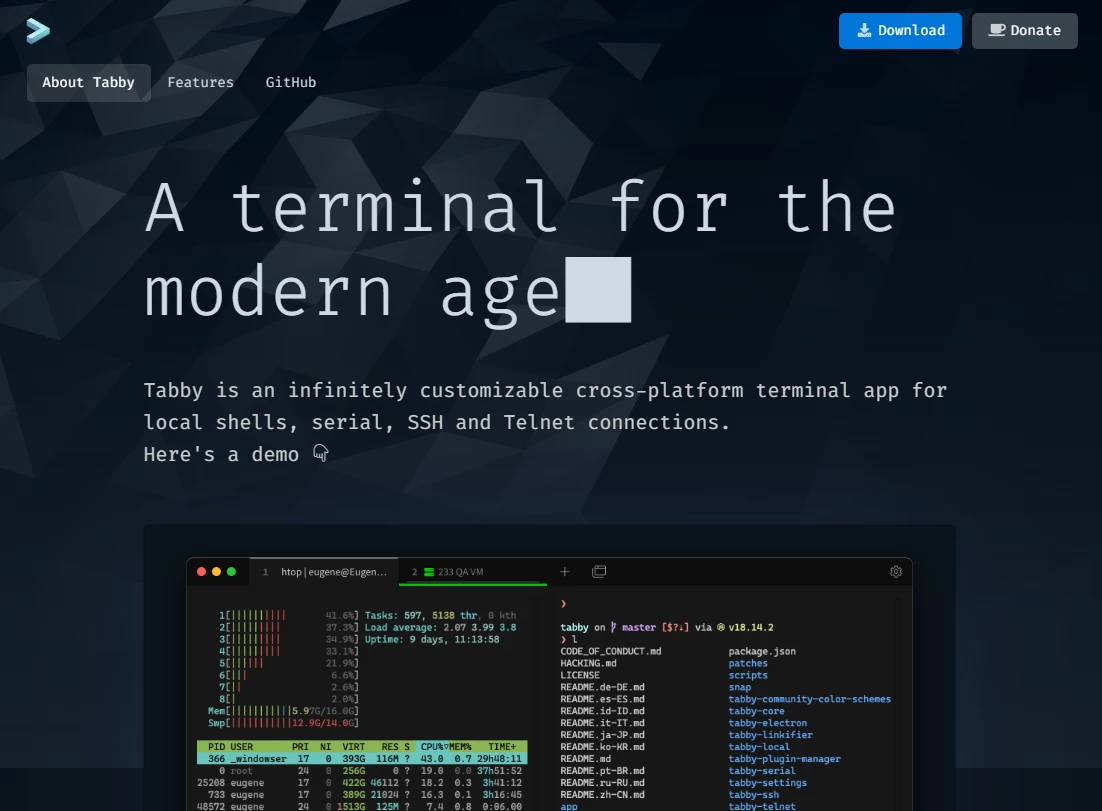1102x811 pixels.
Task: Click 'HACKING.md' file name
Action: pos(588,663)
